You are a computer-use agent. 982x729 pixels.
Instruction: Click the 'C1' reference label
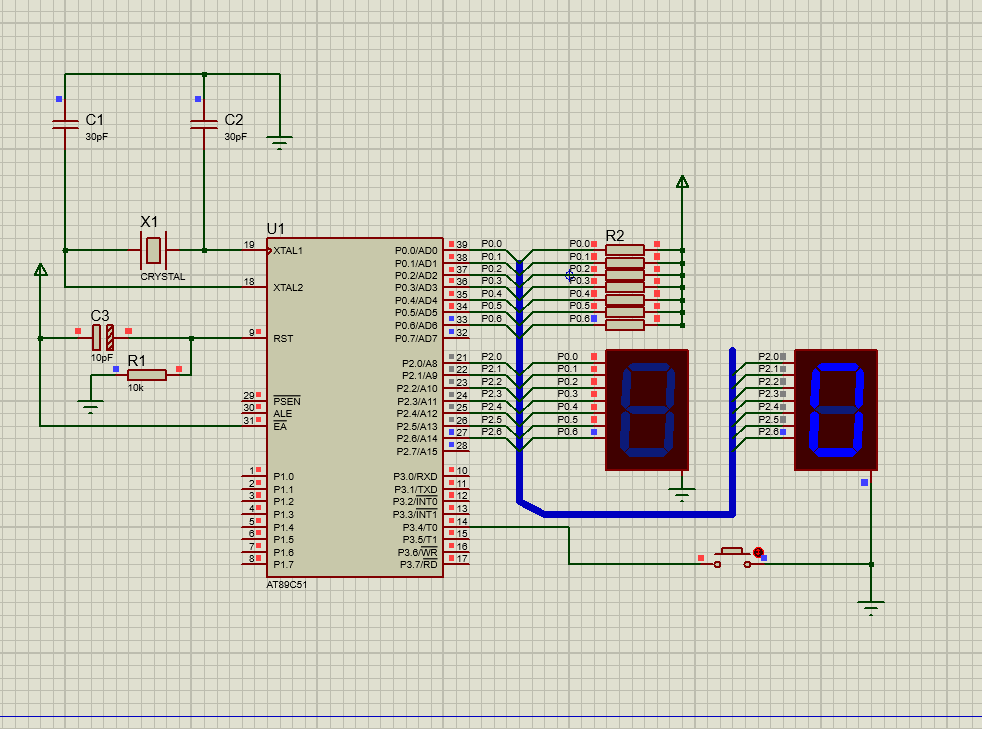point(95,120)
